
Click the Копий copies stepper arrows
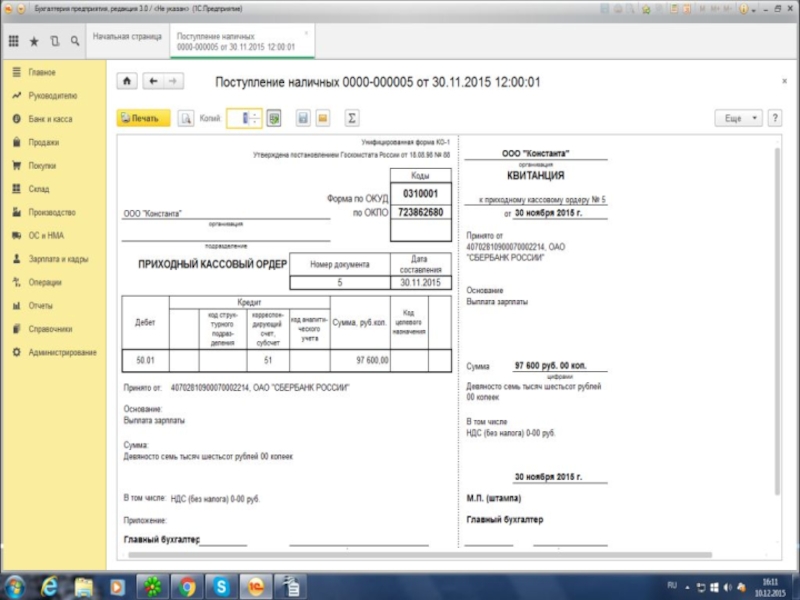(254, 118)
